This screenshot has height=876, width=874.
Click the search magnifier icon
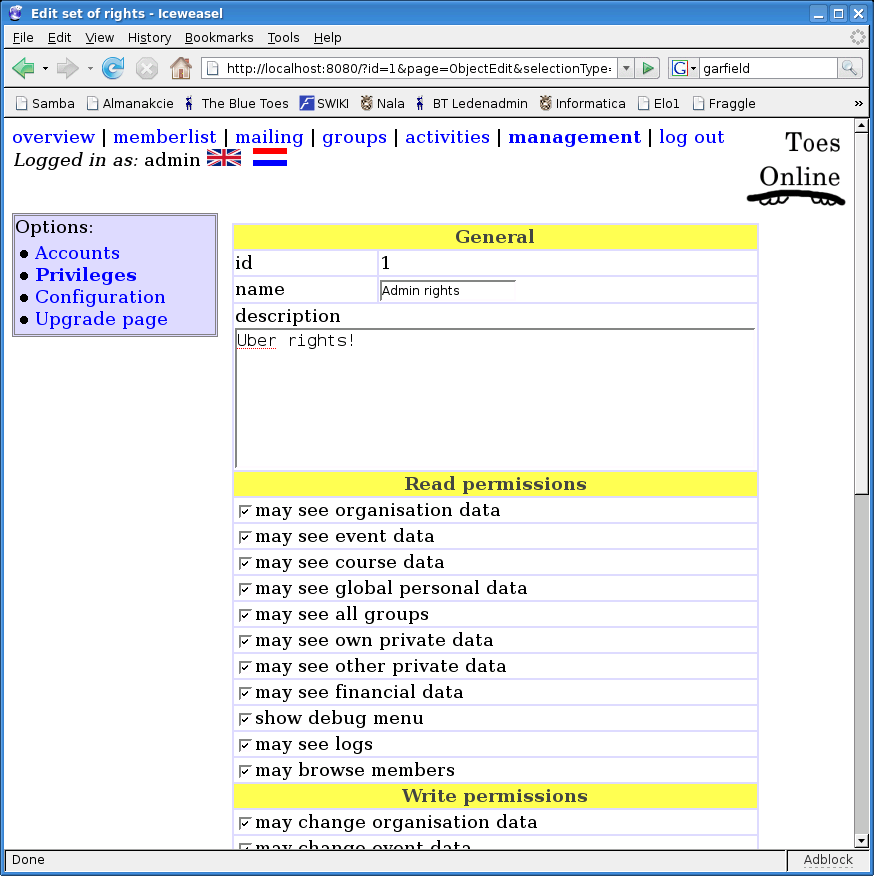click(849, 68)
